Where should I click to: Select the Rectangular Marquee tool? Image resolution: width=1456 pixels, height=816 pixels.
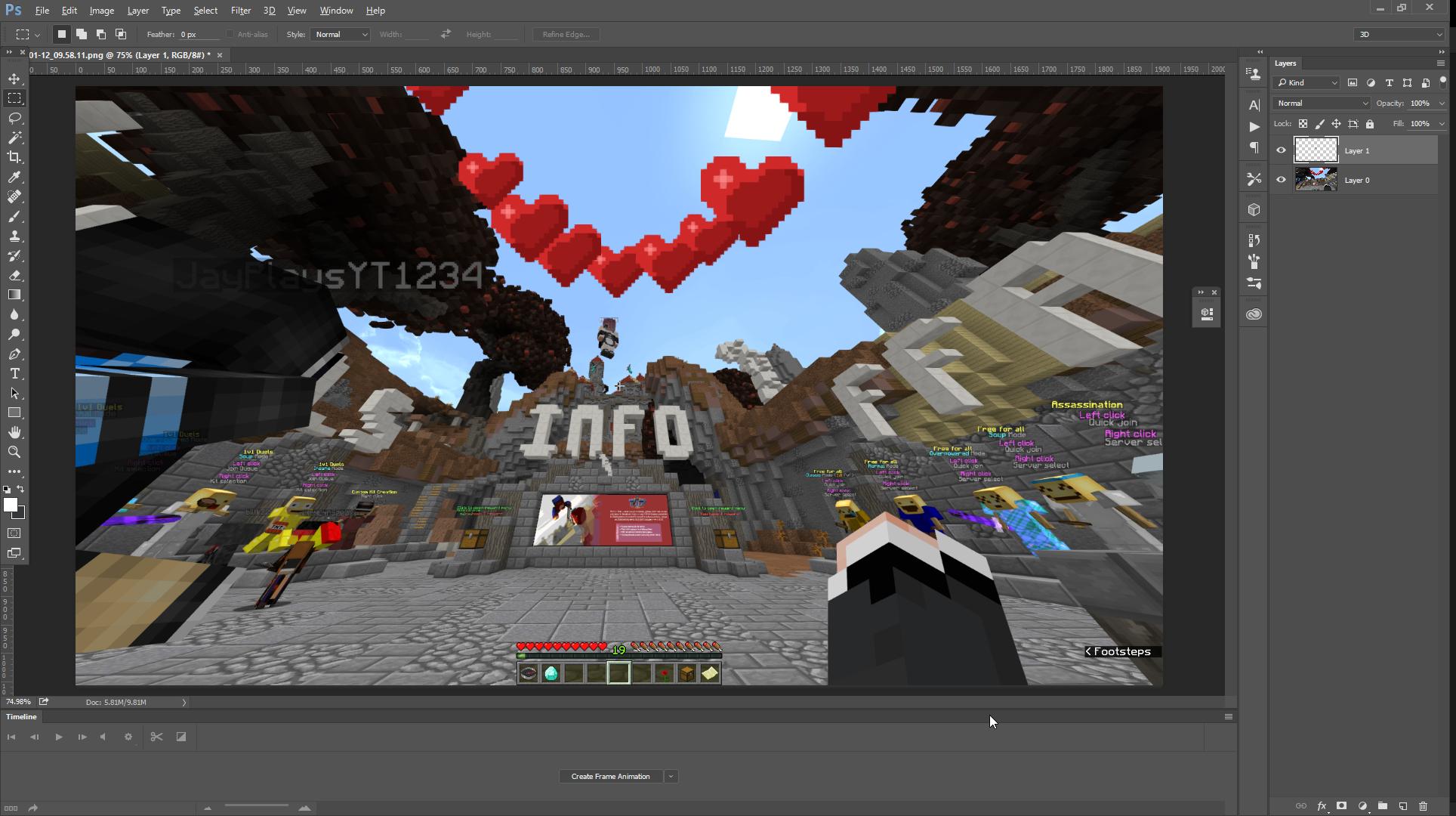(14, 98)
